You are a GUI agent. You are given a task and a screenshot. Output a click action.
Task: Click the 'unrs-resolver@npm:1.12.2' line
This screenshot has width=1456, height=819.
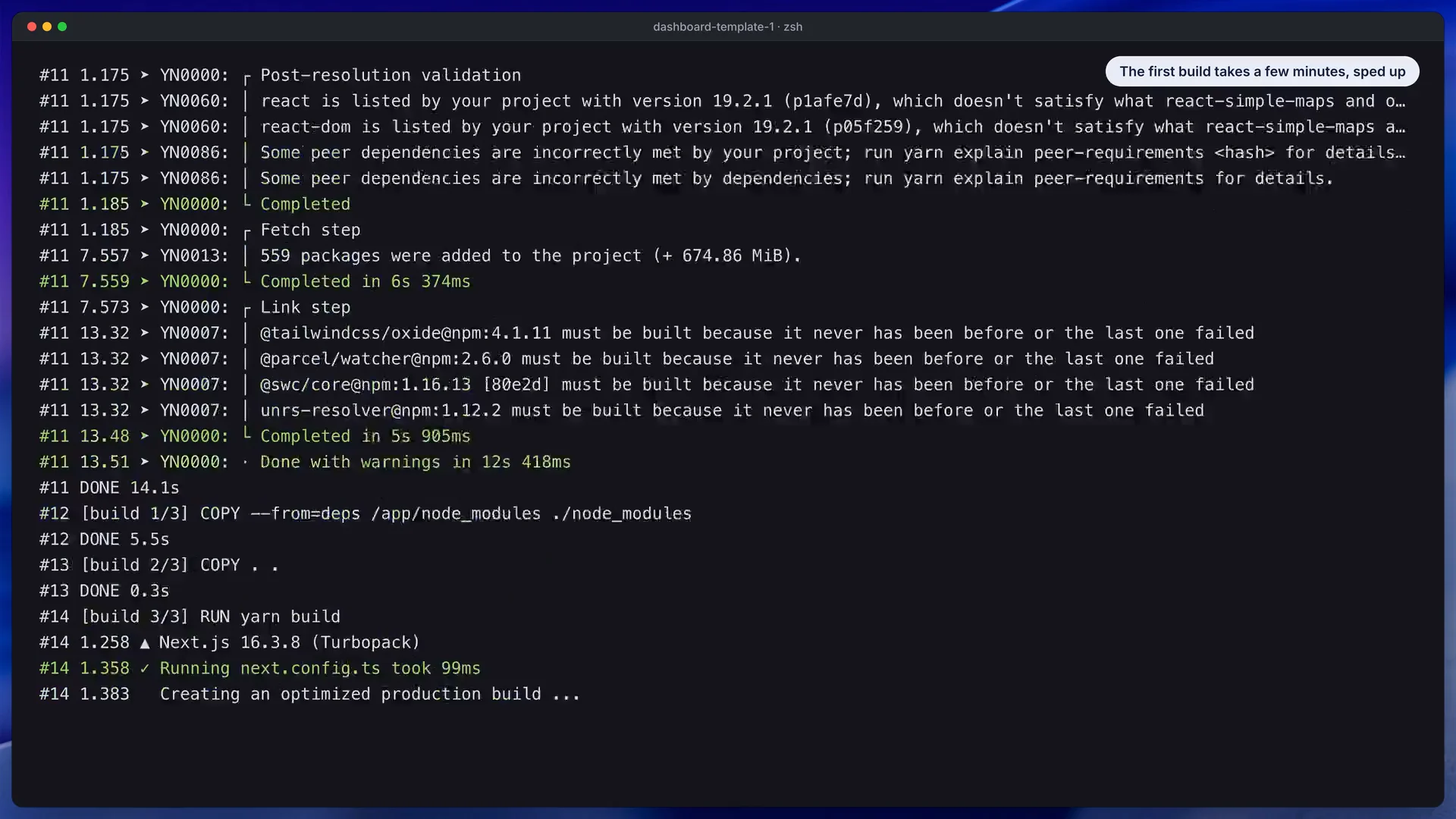(622, 410)
